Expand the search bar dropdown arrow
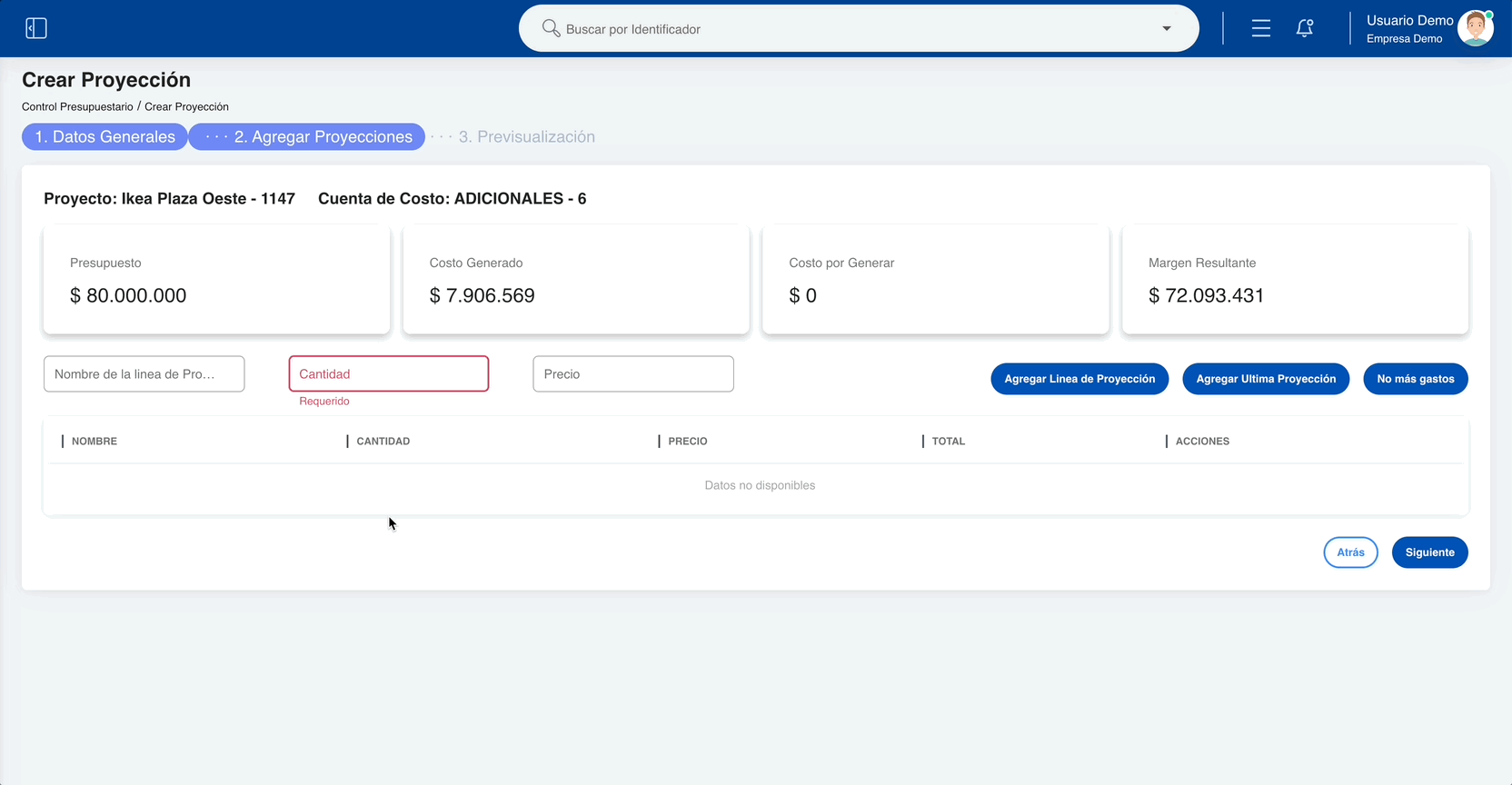Viewport: 1512px width, 785px height. click(x=1167, y=28)
